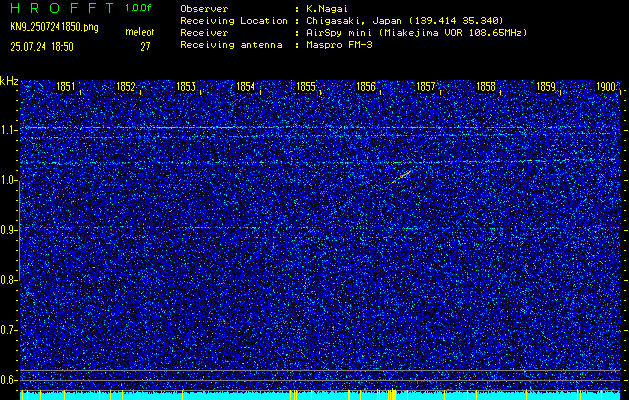Image resolution: width=629 pixels, height=400 pixels.
Task: Click the 1853 time marker
Action: (186, 87)
